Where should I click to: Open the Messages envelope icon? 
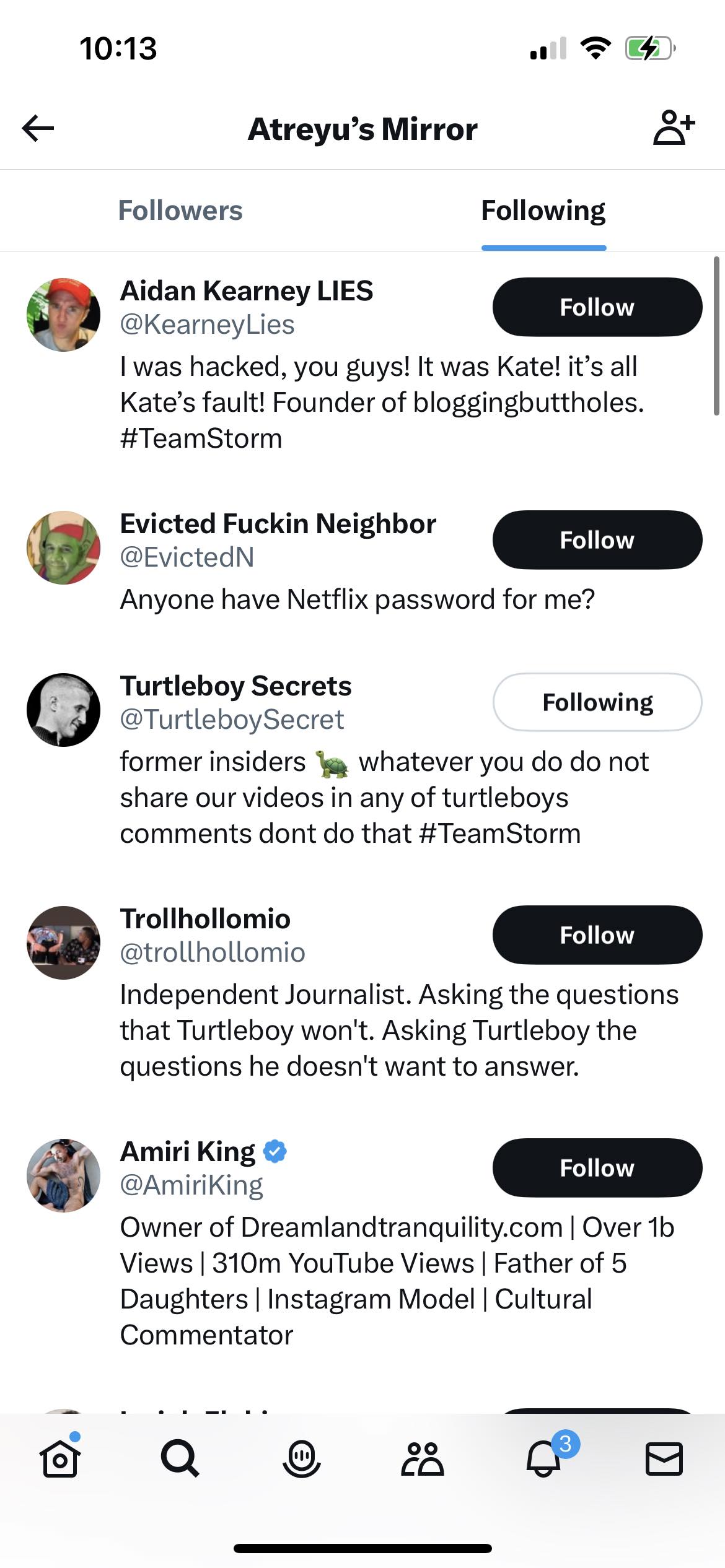click(664, 1458)
